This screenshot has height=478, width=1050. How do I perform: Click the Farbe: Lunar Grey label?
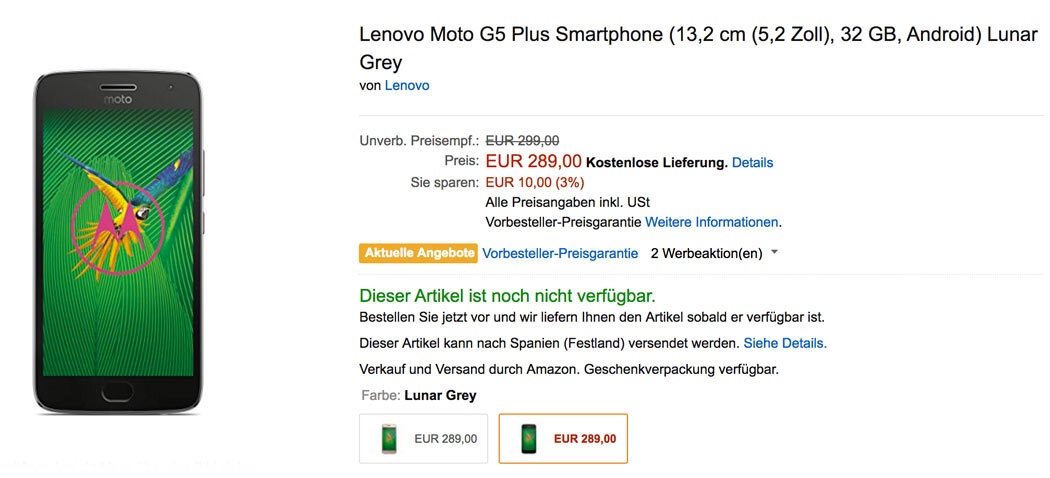point(419,395)
